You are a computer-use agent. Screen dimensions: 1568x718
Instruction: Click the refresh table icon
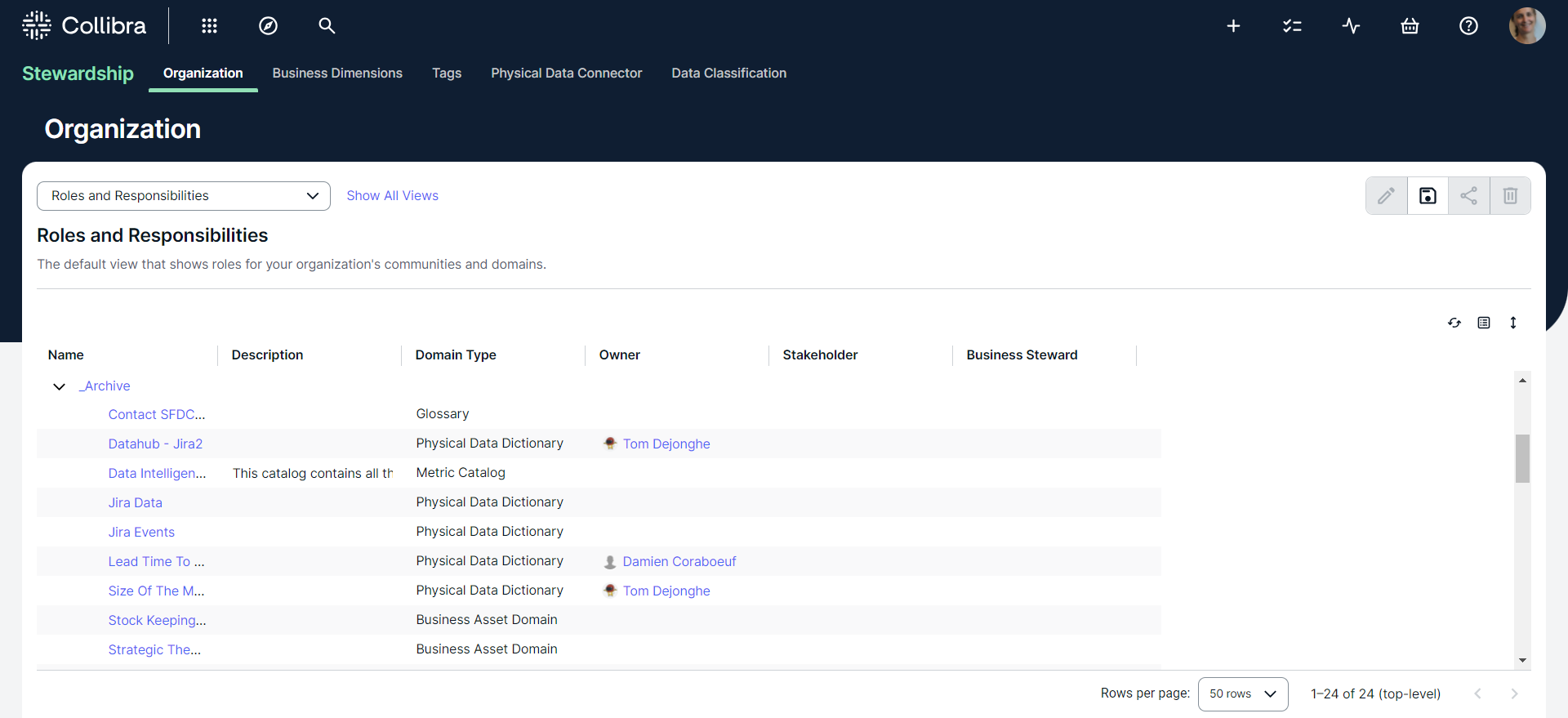1454,323
